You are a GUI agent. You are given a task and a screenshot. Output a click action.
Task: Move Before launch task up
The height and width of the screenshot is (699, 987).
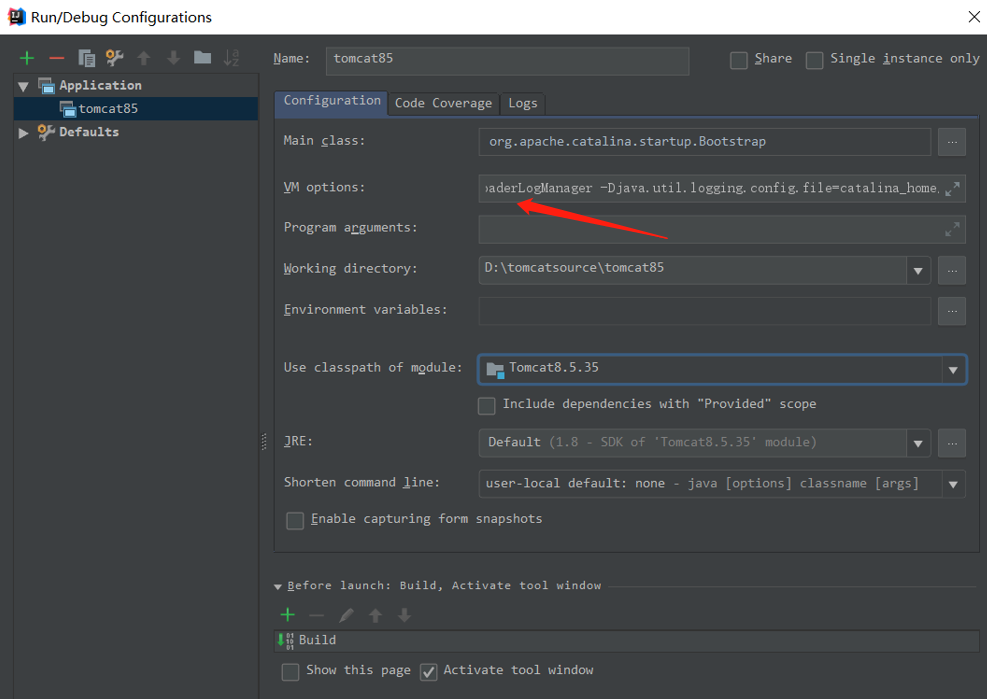375,615
